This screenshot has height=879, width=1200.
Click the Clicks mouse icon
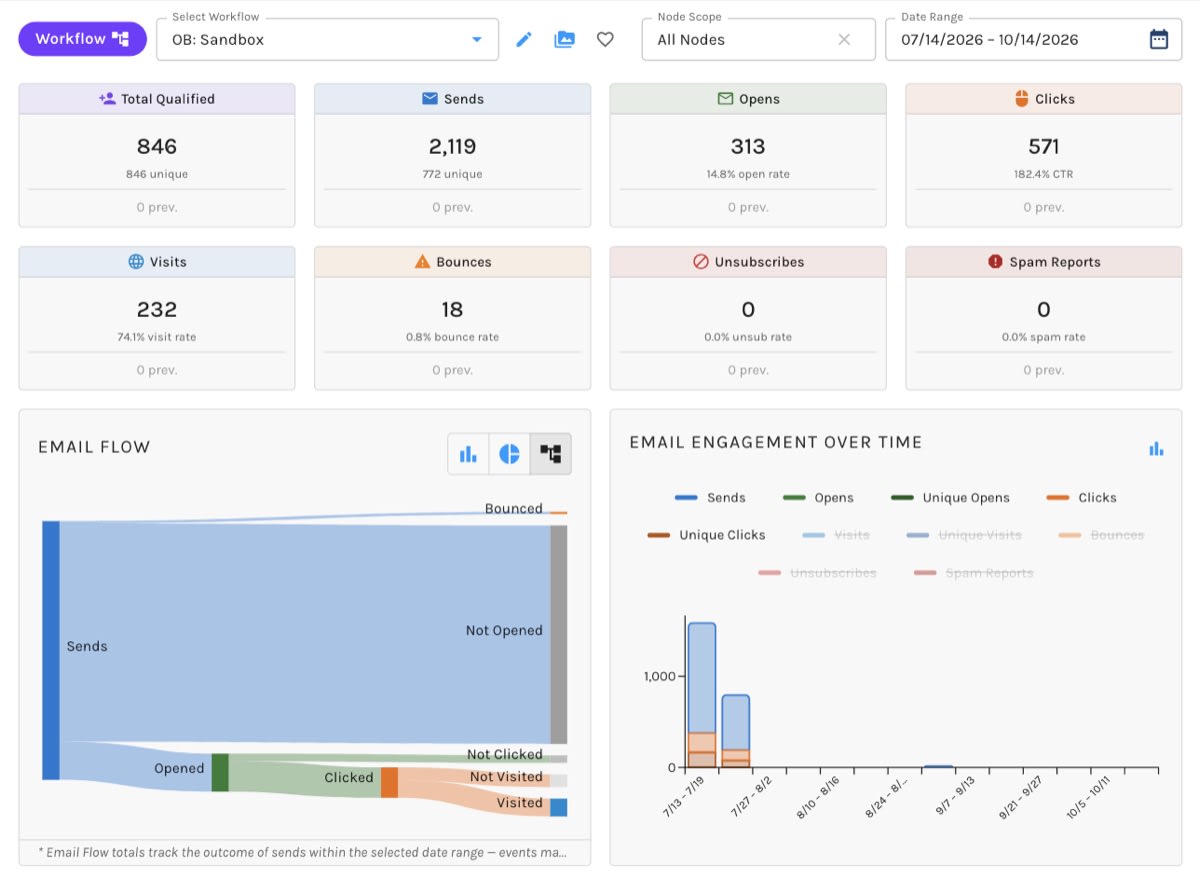coord(1021,99)
